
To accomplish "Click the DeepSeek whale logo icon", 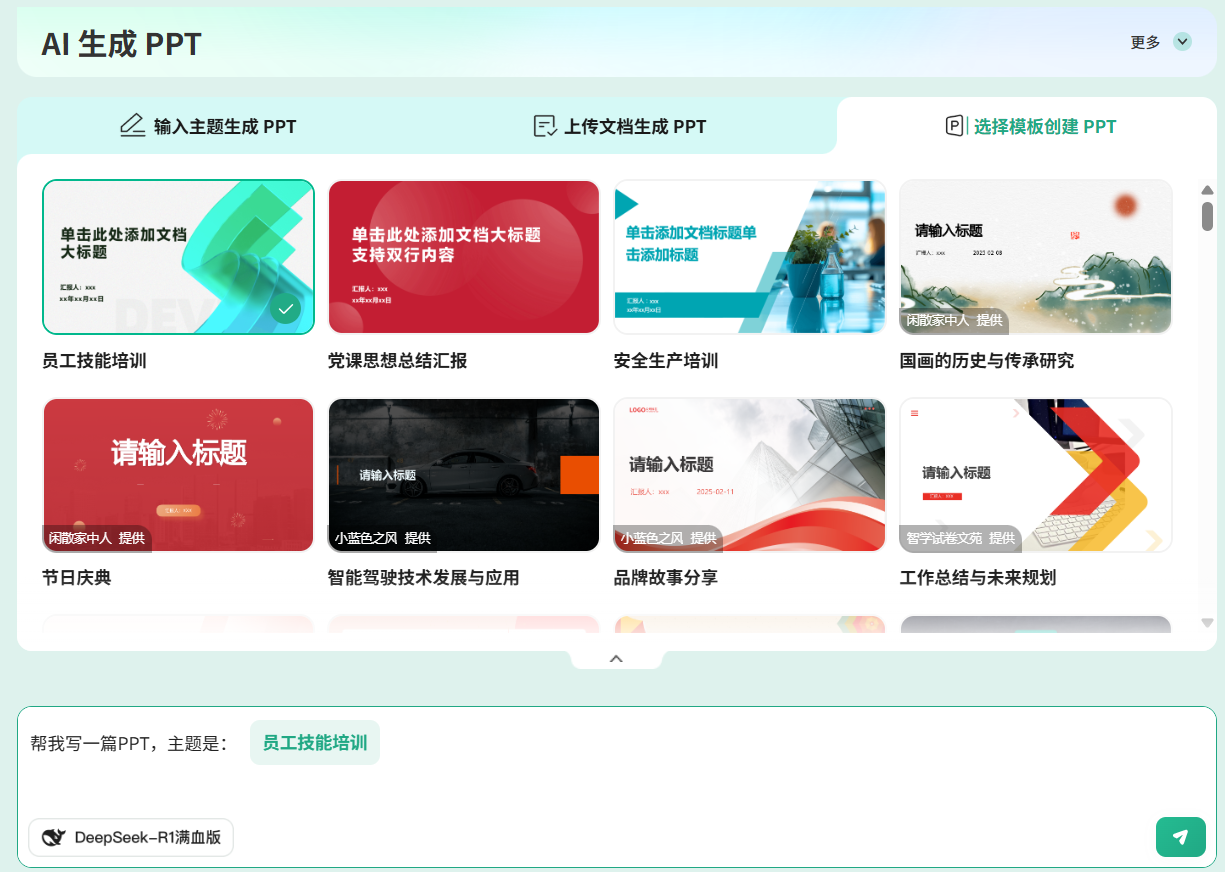I will [x=55, y=838].
